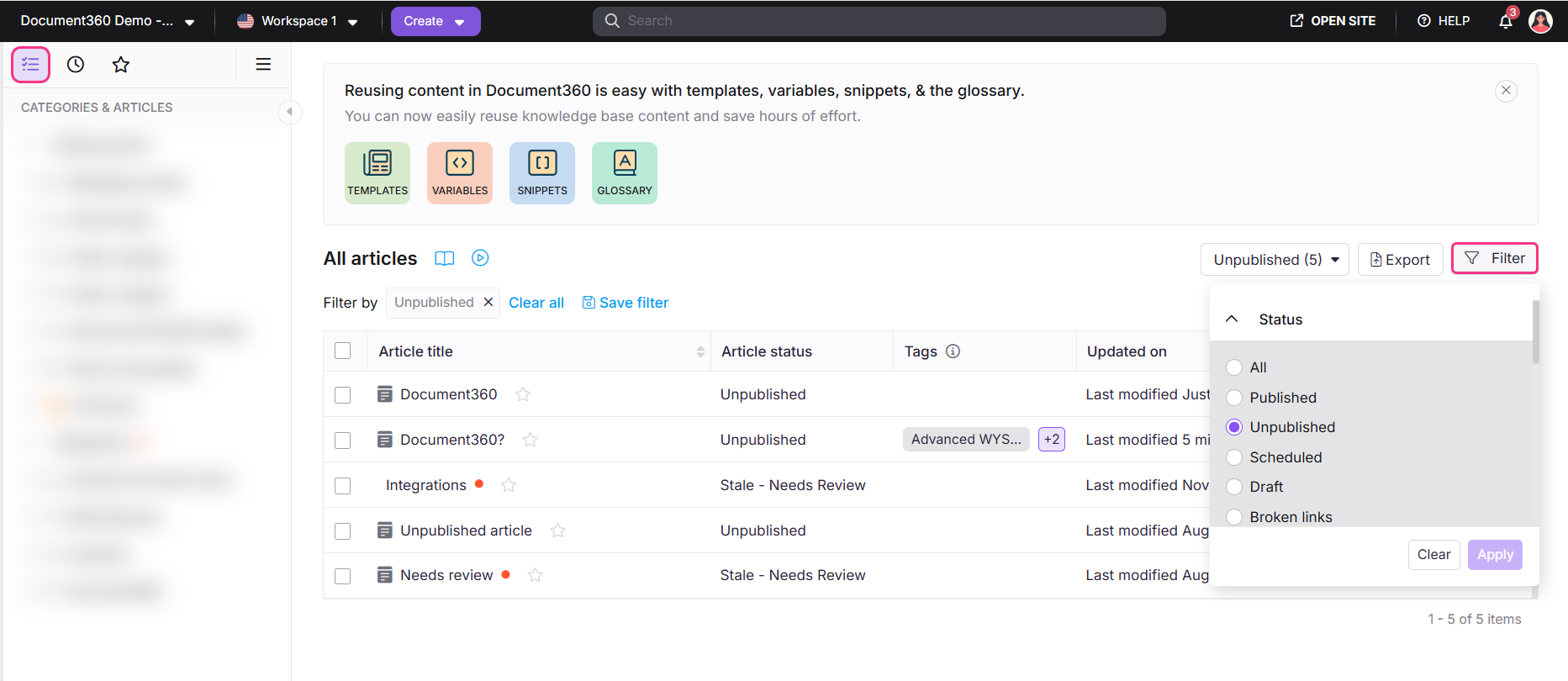Play the All articles video tutorial icon

point(480,258)
